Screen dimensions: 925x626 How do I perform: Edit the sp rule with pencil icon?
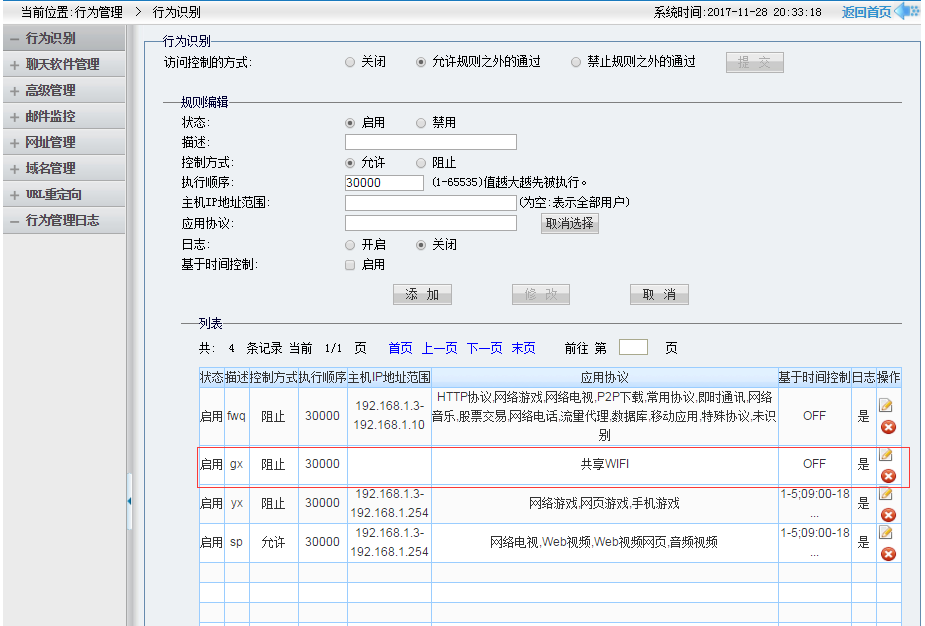pyautogui.click(x=885, y=532)
